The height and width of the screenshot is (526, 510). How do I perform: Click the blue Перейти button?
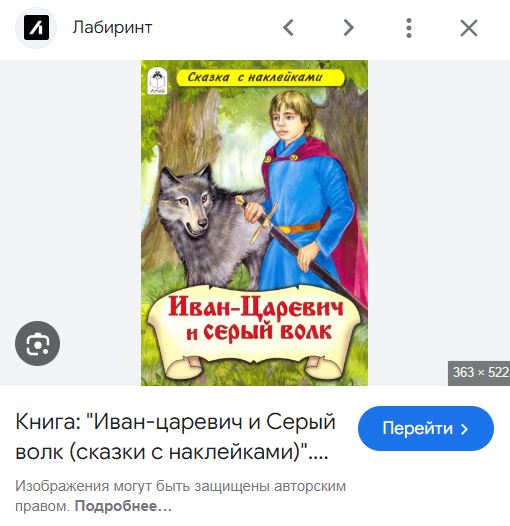tap(426, 428)
